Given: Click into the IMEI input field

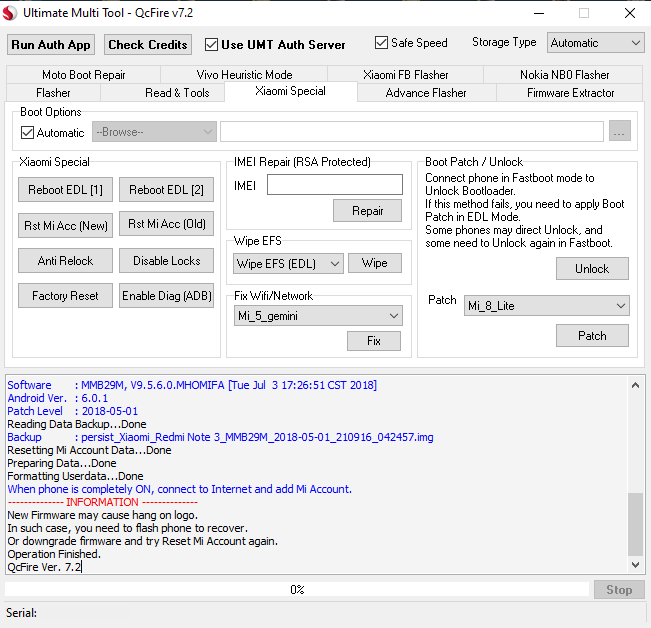Looking at the screenshot, I should coord(335,184).
